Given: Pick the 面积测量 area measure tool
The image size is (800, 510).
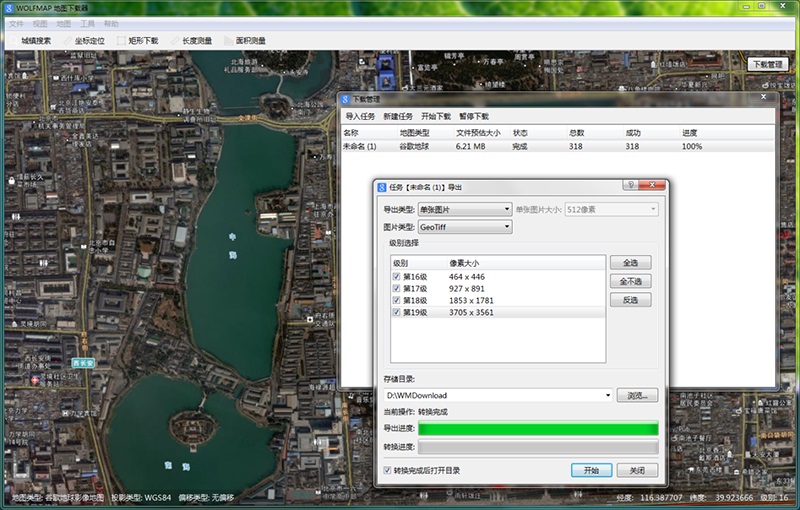Looking at the screenshot, I should click(x=246, y=41).
